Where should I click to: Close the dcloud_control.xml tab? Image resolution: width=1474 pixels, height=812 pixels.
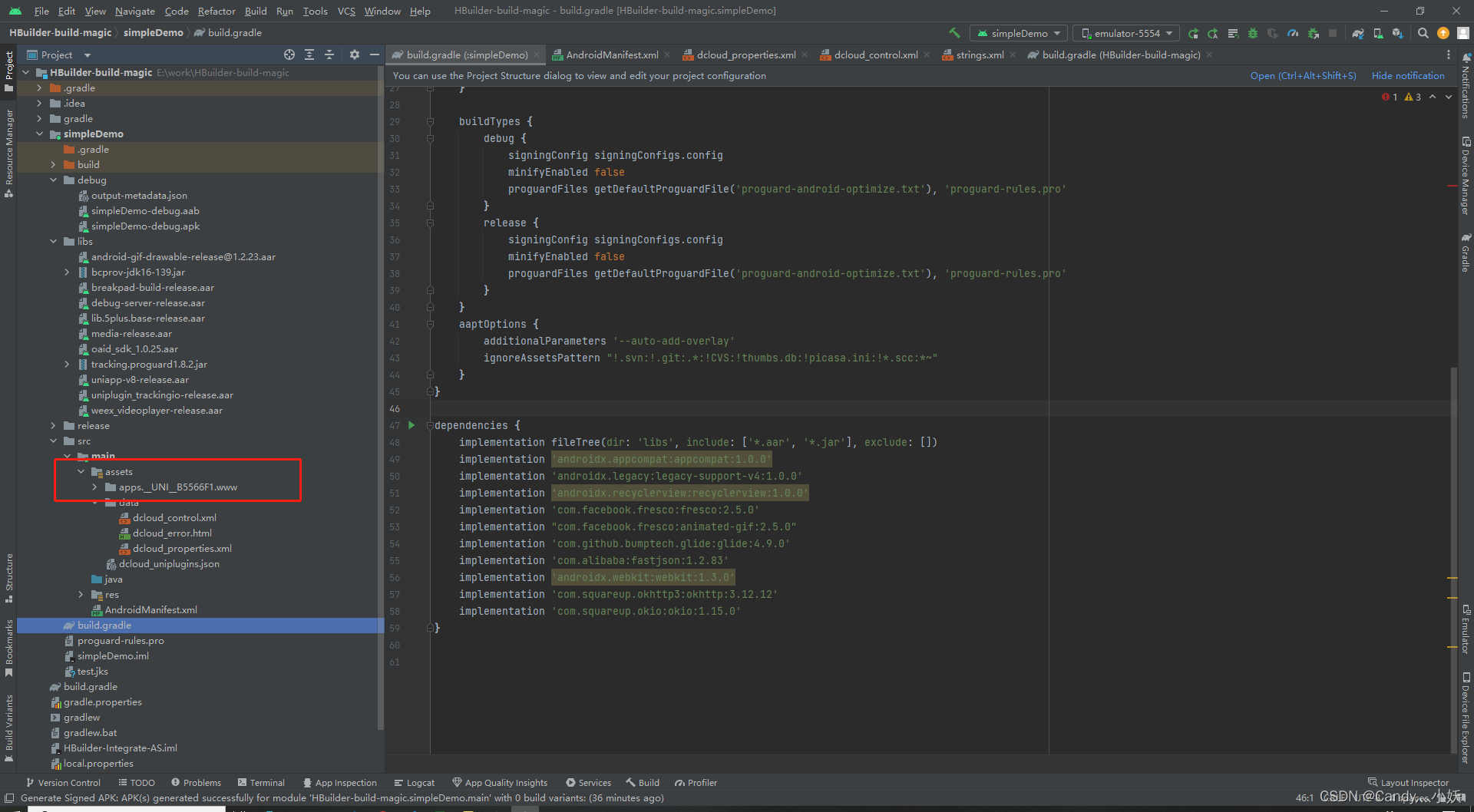coord(927,54)
